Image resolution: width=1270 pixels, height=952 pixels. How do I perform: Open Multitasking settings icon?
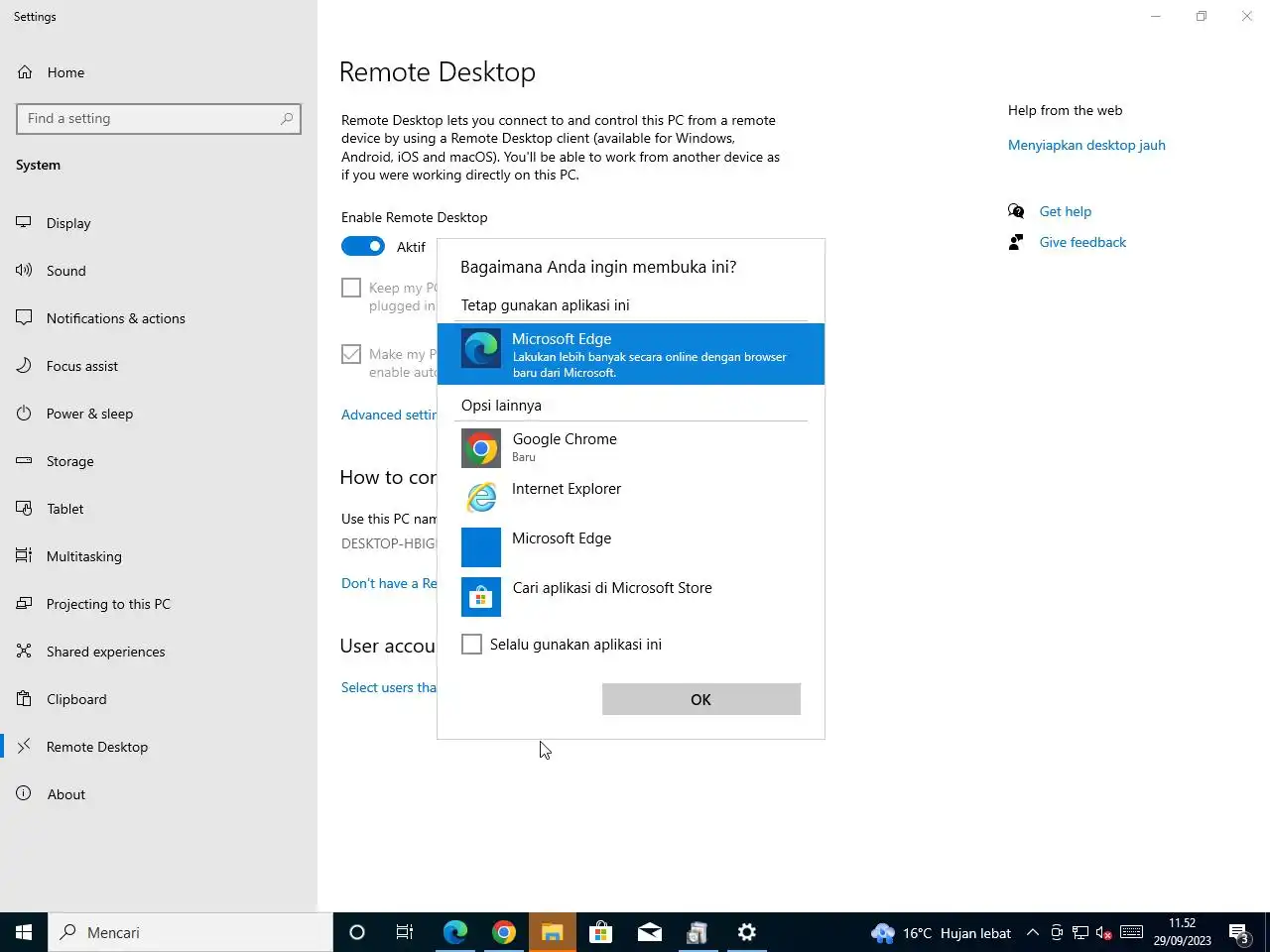[x=24, y=556]
